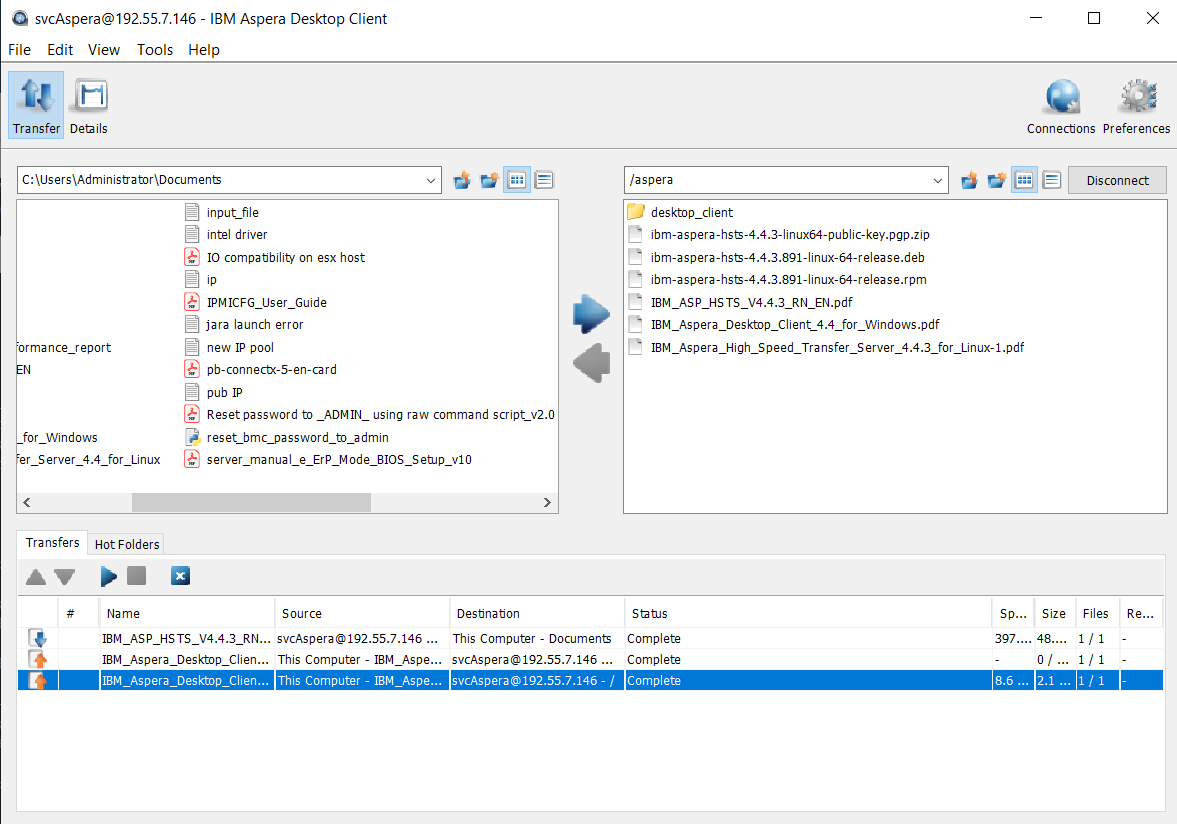Click the gray download arrow to local
Image resolution: width=1177 pixels, height=824 pixels.
(591, 362)
